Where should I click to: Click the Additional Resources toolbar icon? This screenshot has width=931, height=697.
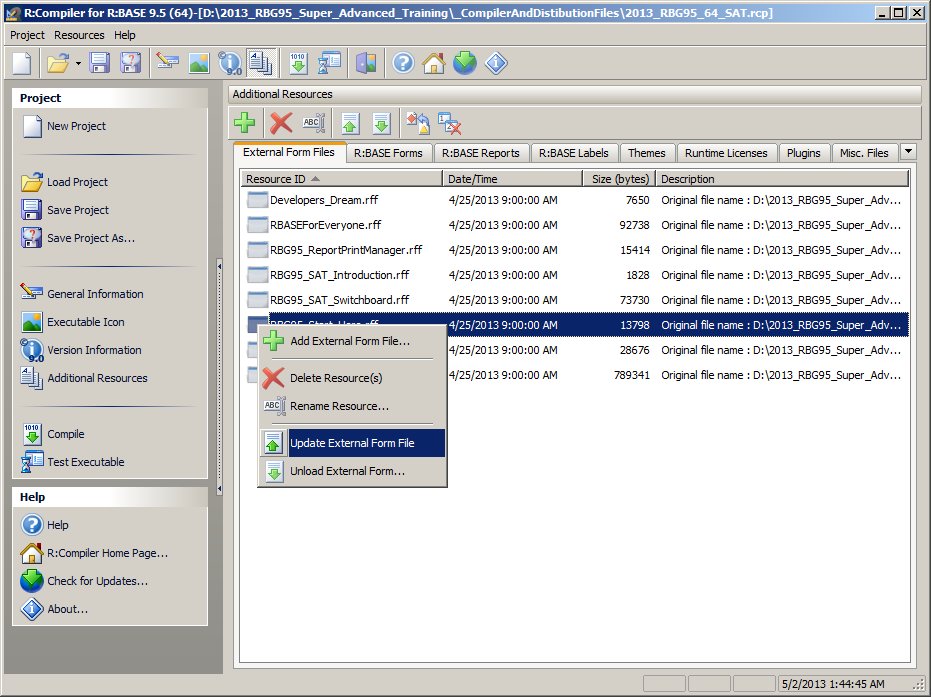coord(262,63)
